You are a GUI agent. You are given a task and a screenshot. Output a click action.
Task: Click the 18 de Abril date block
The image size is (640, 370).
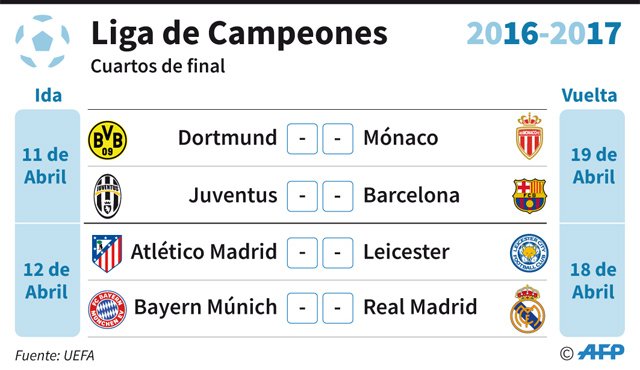pyautogui.click(x=592, y=280)
